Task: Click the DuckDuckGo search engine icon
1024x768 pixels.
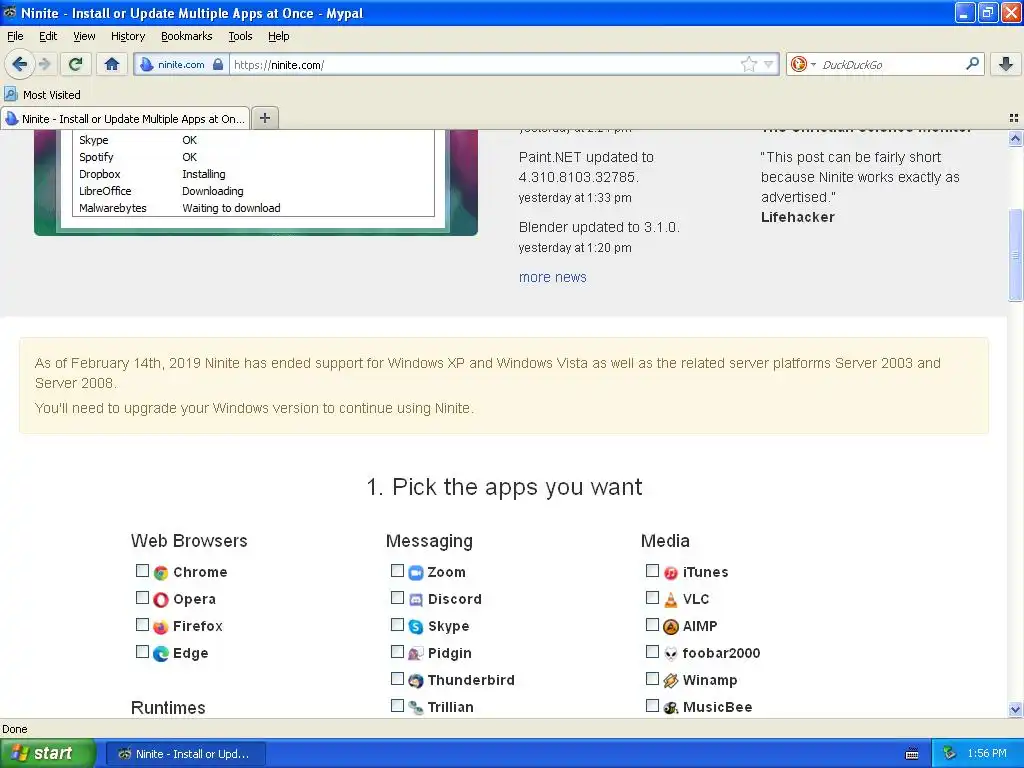Action: [798, 64]
